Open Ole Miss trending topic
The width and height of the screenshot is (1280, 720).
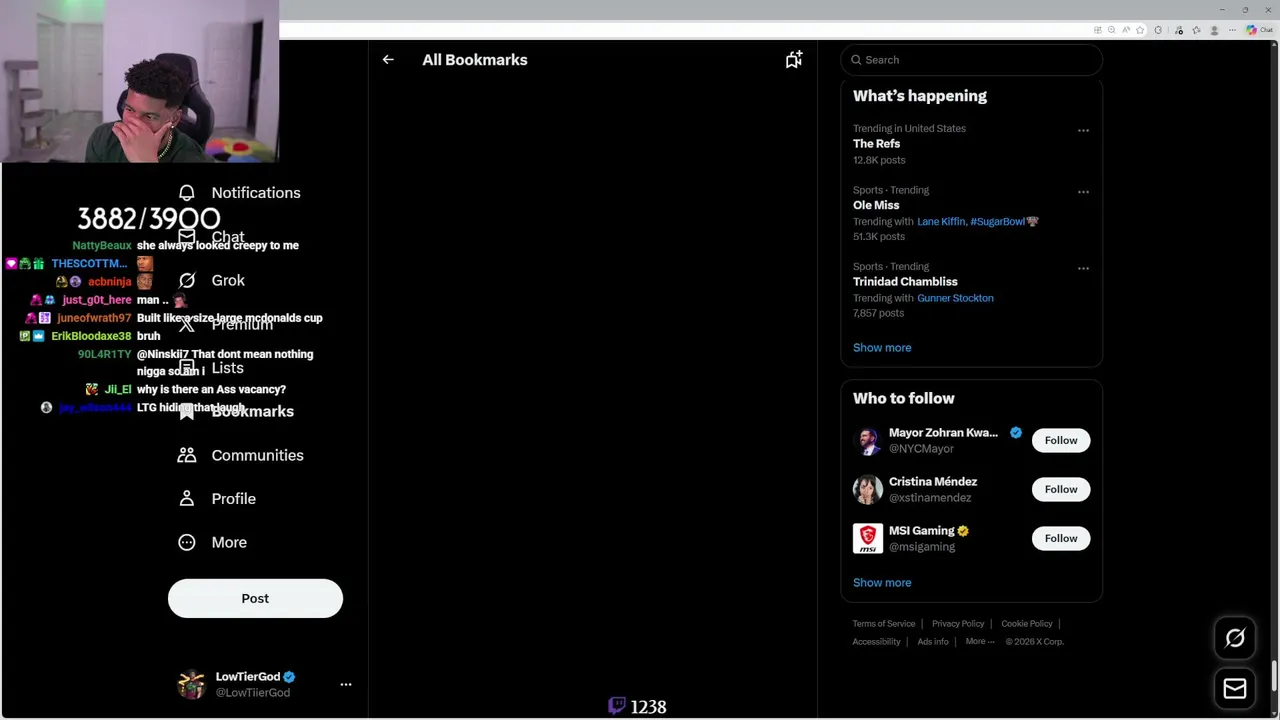(876, 205)
